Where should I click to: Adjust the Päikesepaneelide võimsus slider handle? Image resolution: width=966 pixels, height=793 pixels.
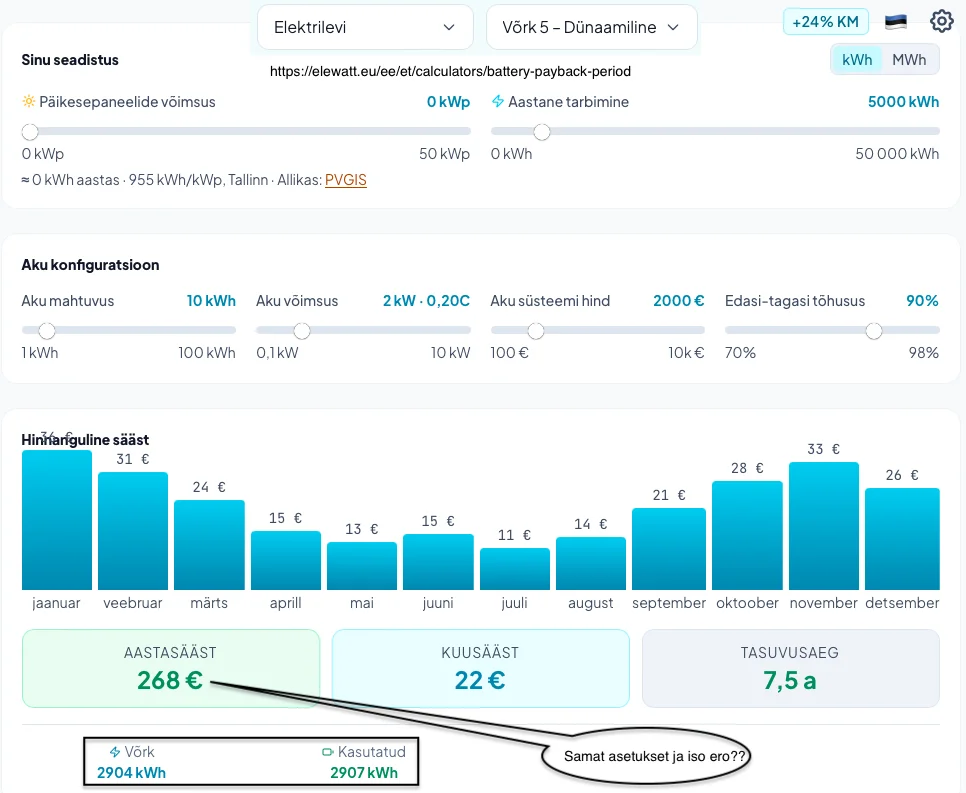pyautogui.click(x=30, y=131)
